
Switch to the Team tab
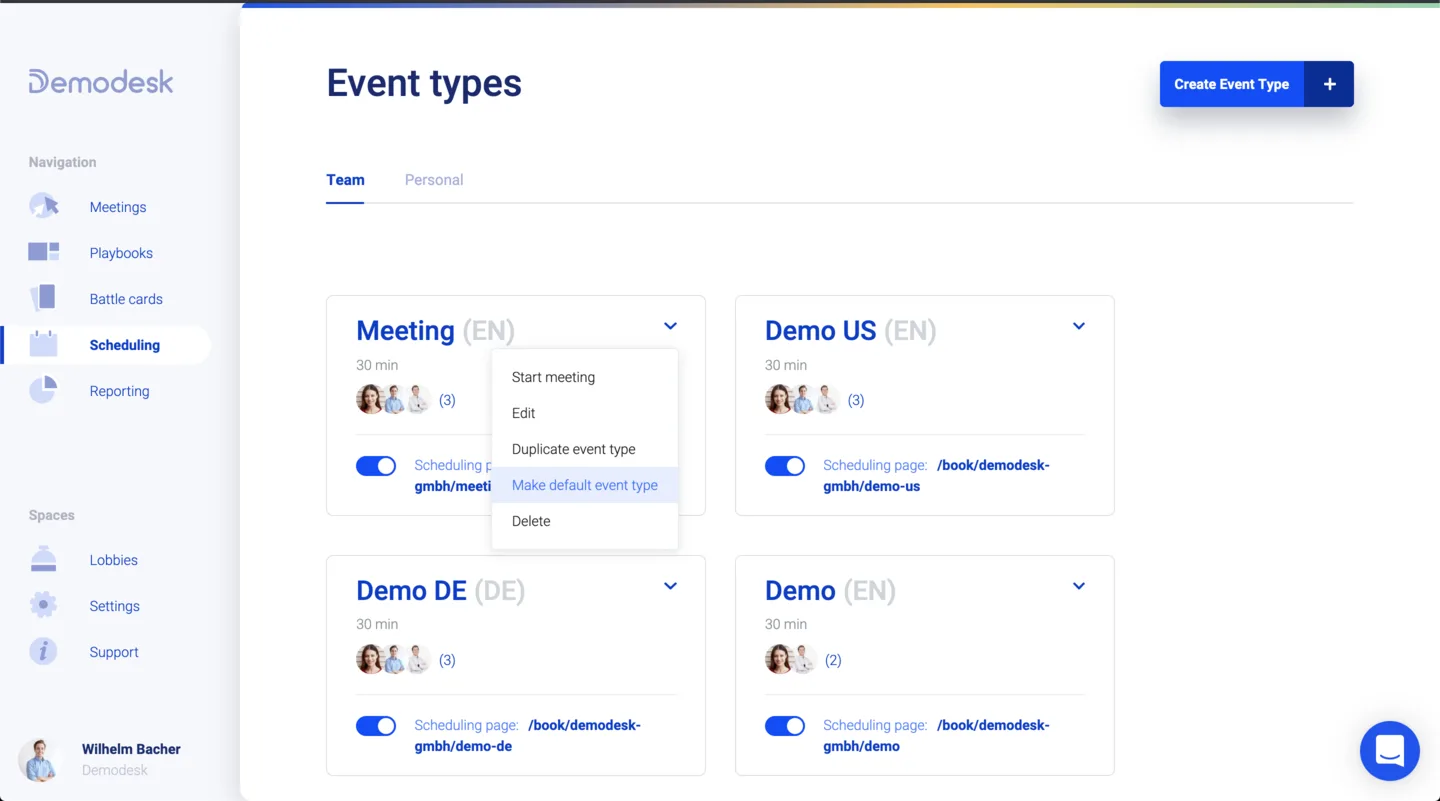click(x=345, y=180)
